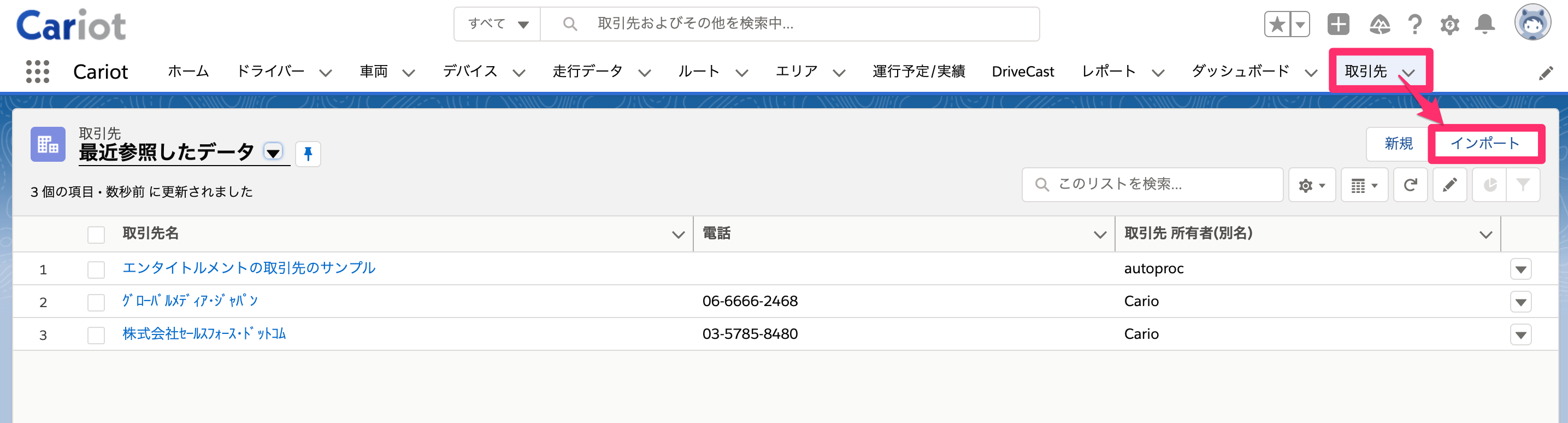Viewport: 1568px width, 423px height.
Task: Open row actions for 06-6666-2468 row
Action: pyautogui.click(x=1520, y=302)
